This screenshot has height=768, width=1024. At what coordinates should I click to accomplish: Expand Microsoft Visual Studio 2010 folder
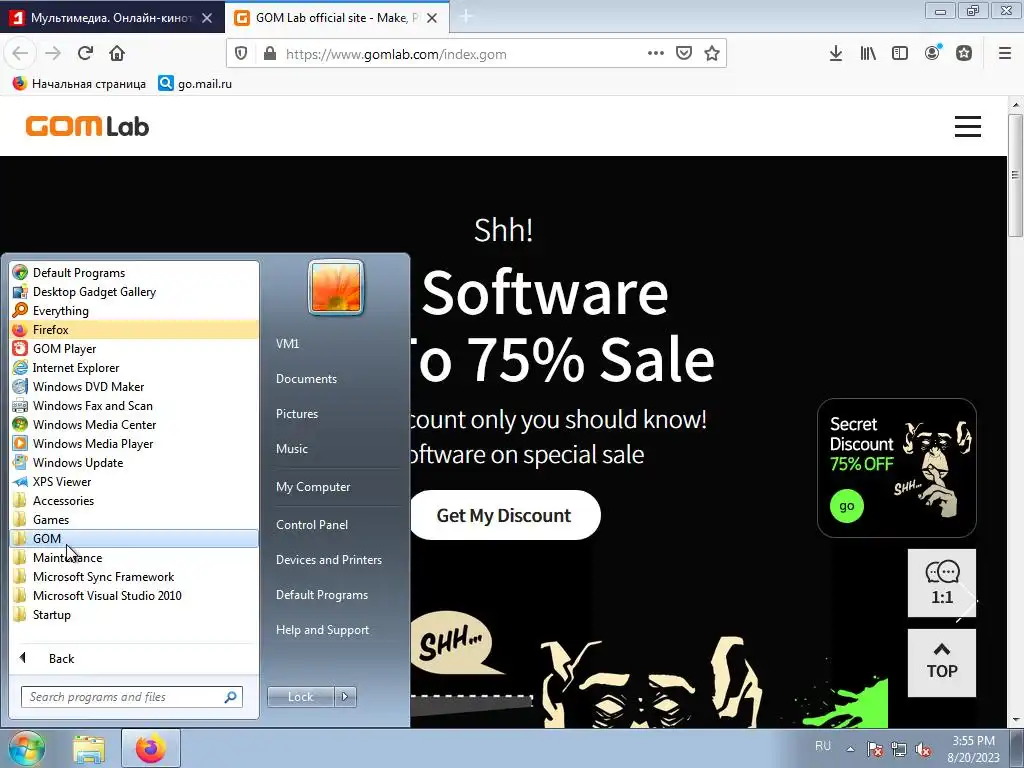tap(135, 596)
